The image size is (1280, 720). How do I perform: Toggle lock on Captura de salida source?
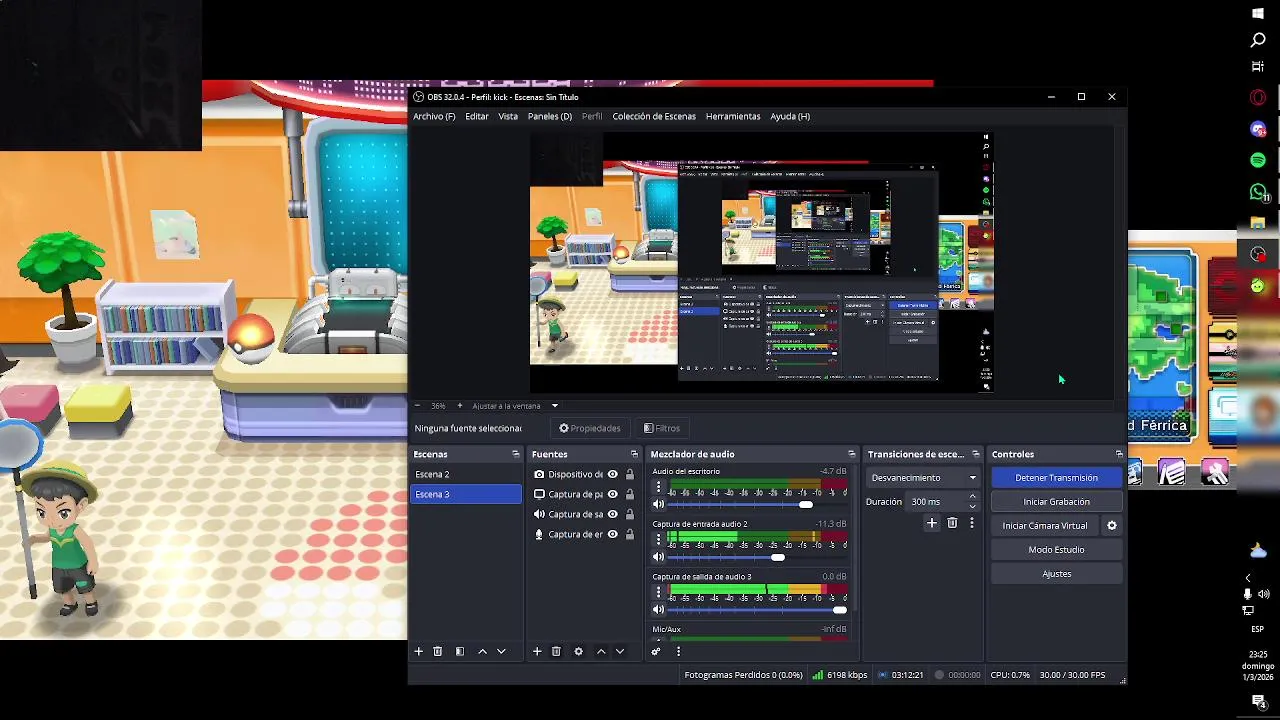pyautogui.click(x=630, y=514)
